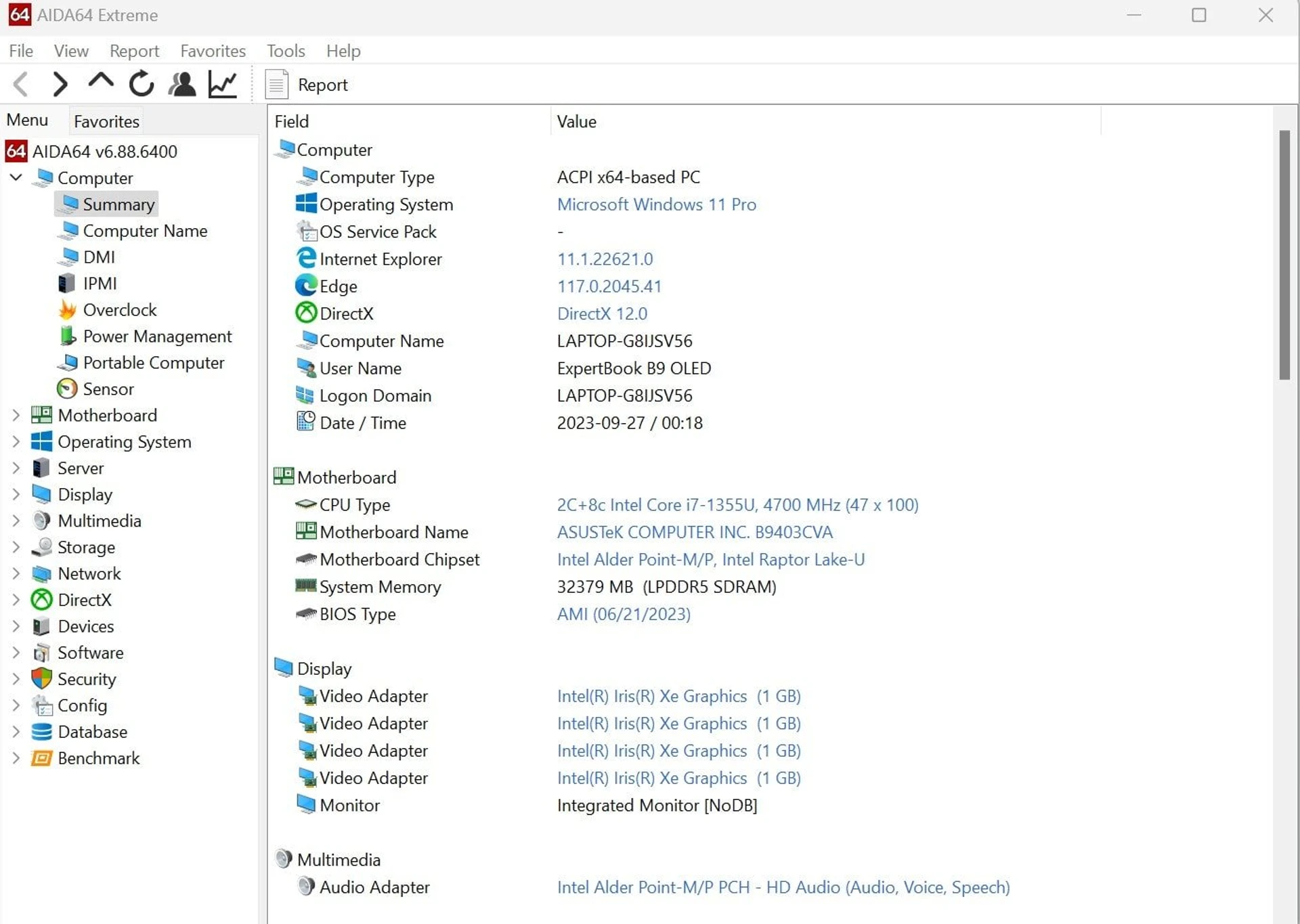Click the Report toolbar button
This screenshot has width=1300, height=924.
tap(307, 85)
